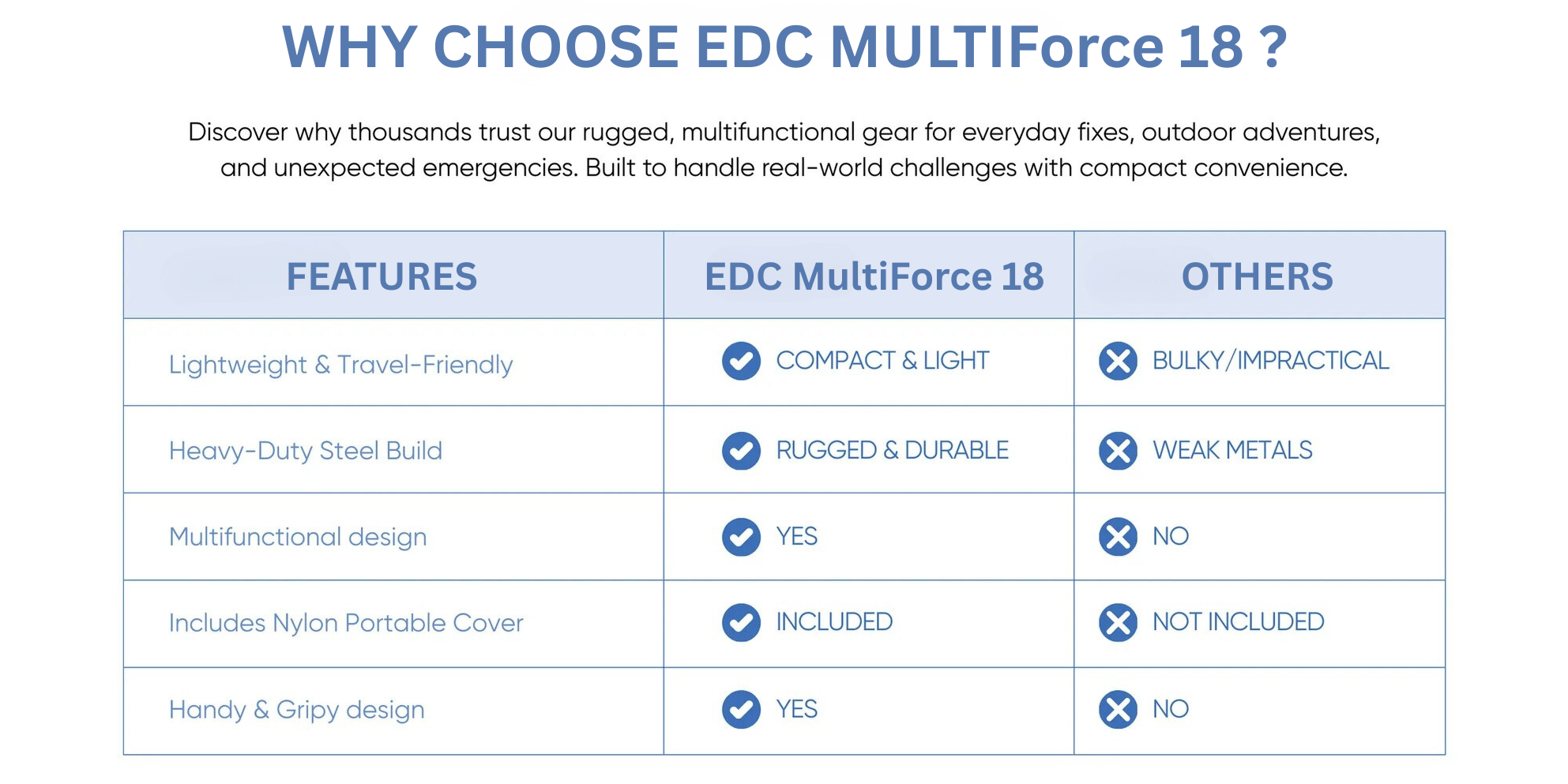Click the Multifunctional design feature label

298,537
